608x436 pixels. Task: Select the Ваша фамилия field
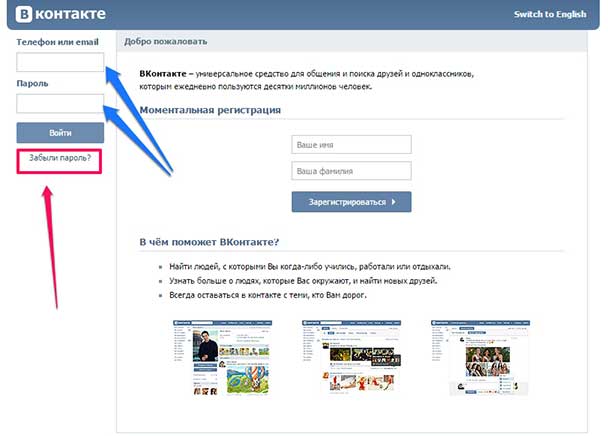(351, 171)
